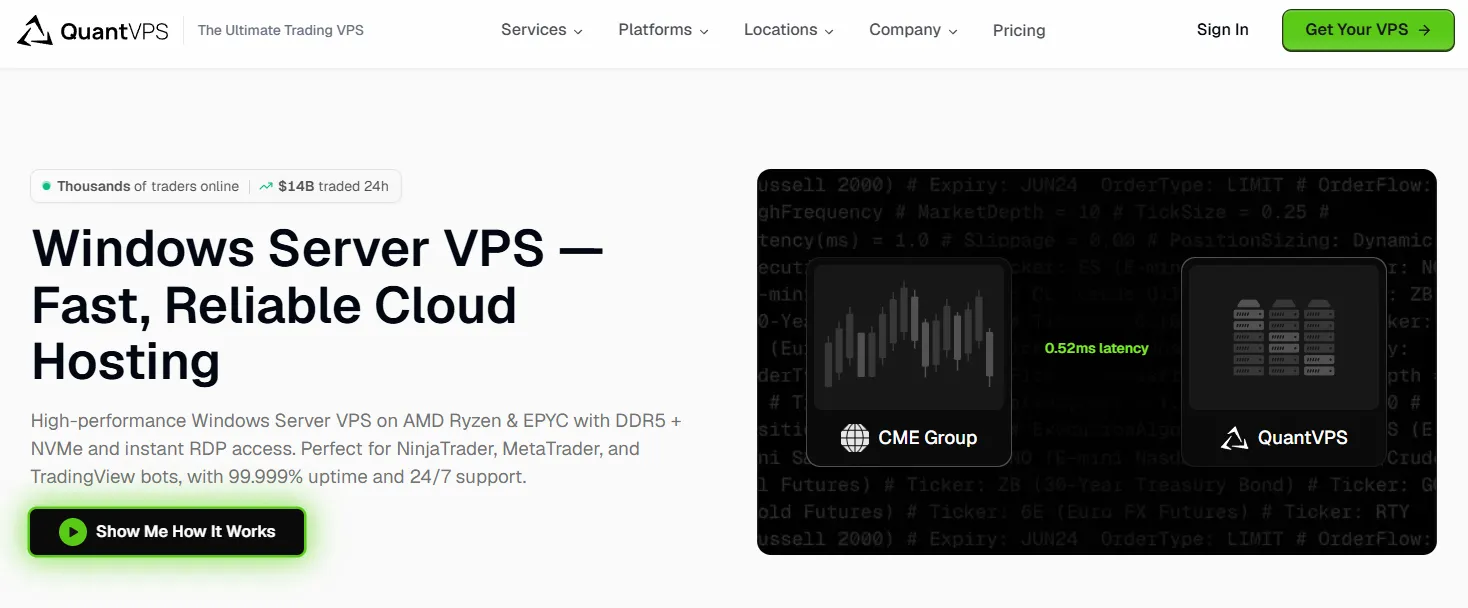Click the QuantVPS logo icon in header

click(x=35, y=31)
